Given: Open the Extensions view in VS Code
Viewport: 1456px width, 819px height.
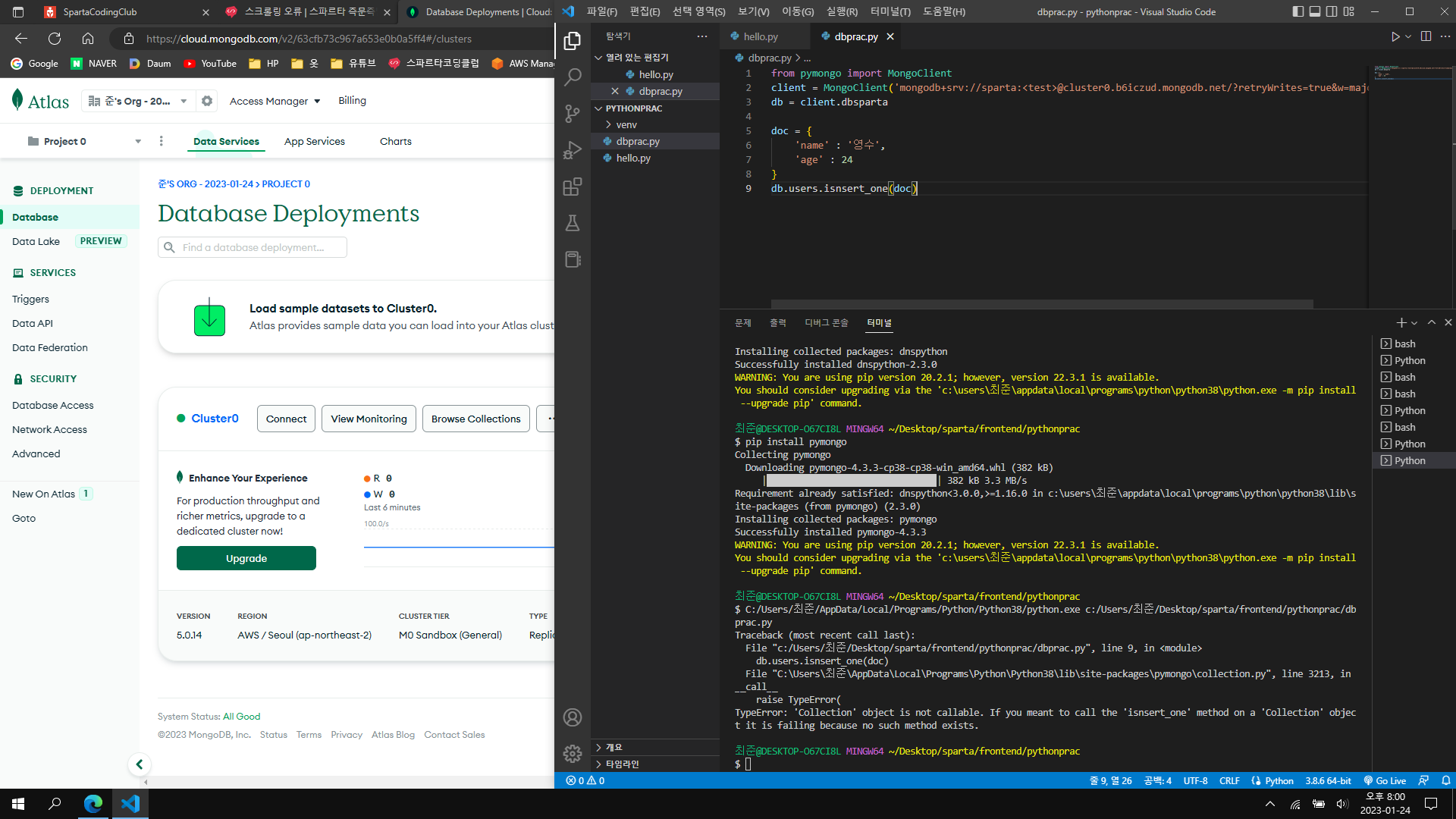Looking at the screenshot, I should tap(573, 187).
